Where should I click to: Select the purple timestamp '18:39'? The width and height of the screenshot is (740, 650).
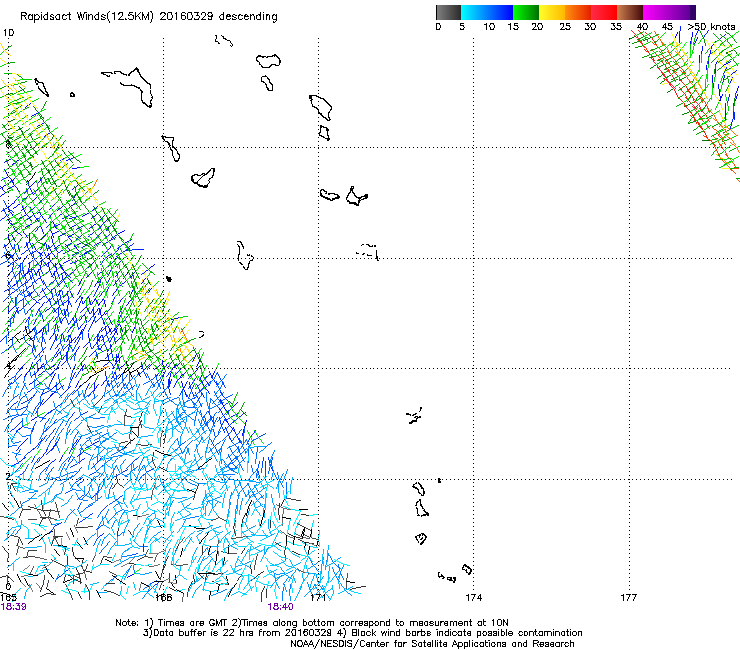(x=14, y=607)
